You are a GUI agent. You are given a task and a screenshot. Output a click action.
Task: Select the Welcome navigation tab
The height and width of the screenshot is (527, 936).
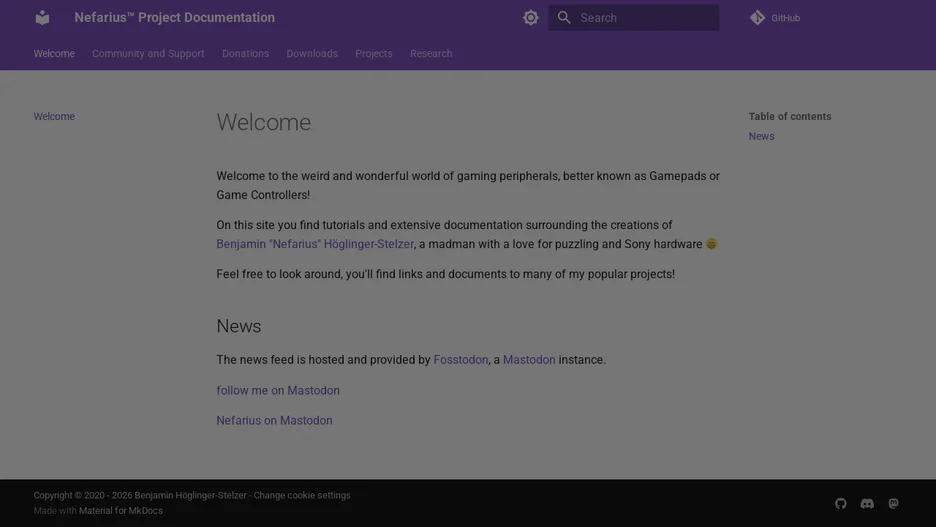[54, 54]
